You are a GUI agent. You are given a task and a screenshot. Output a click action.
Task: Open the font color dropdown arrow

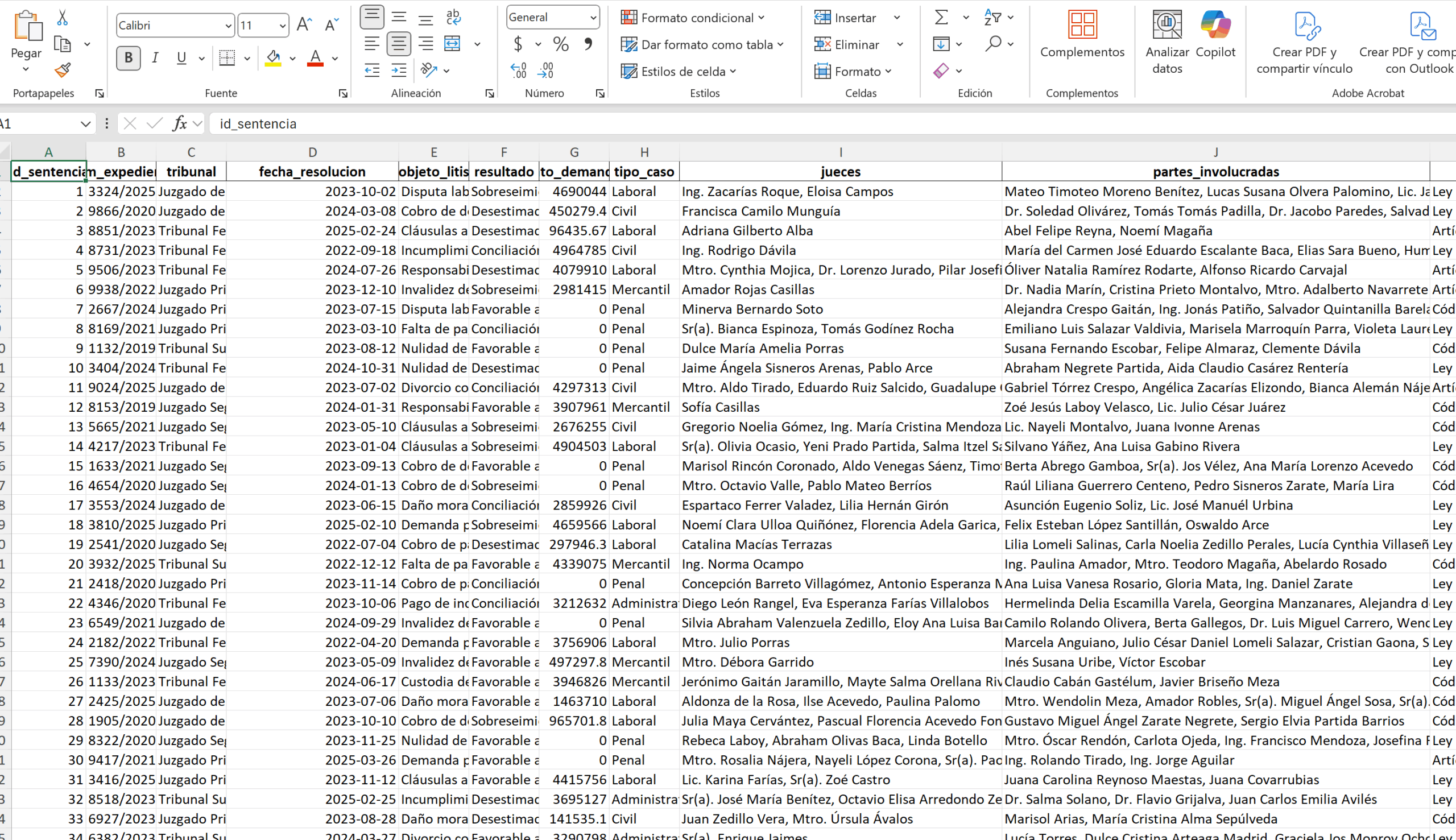click(x=334, y=58)
